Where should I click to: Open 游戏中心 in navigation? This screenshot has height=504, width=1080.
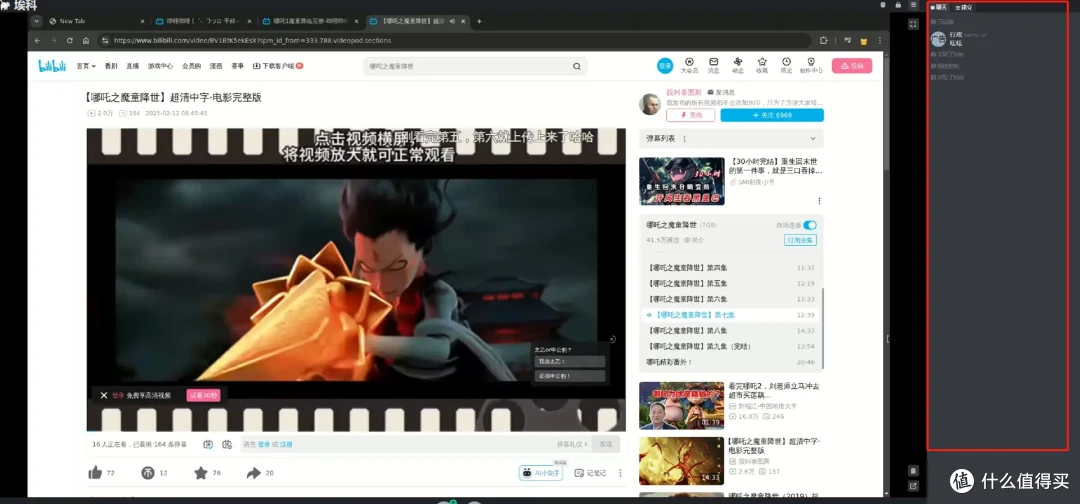[x=160, y=66]
